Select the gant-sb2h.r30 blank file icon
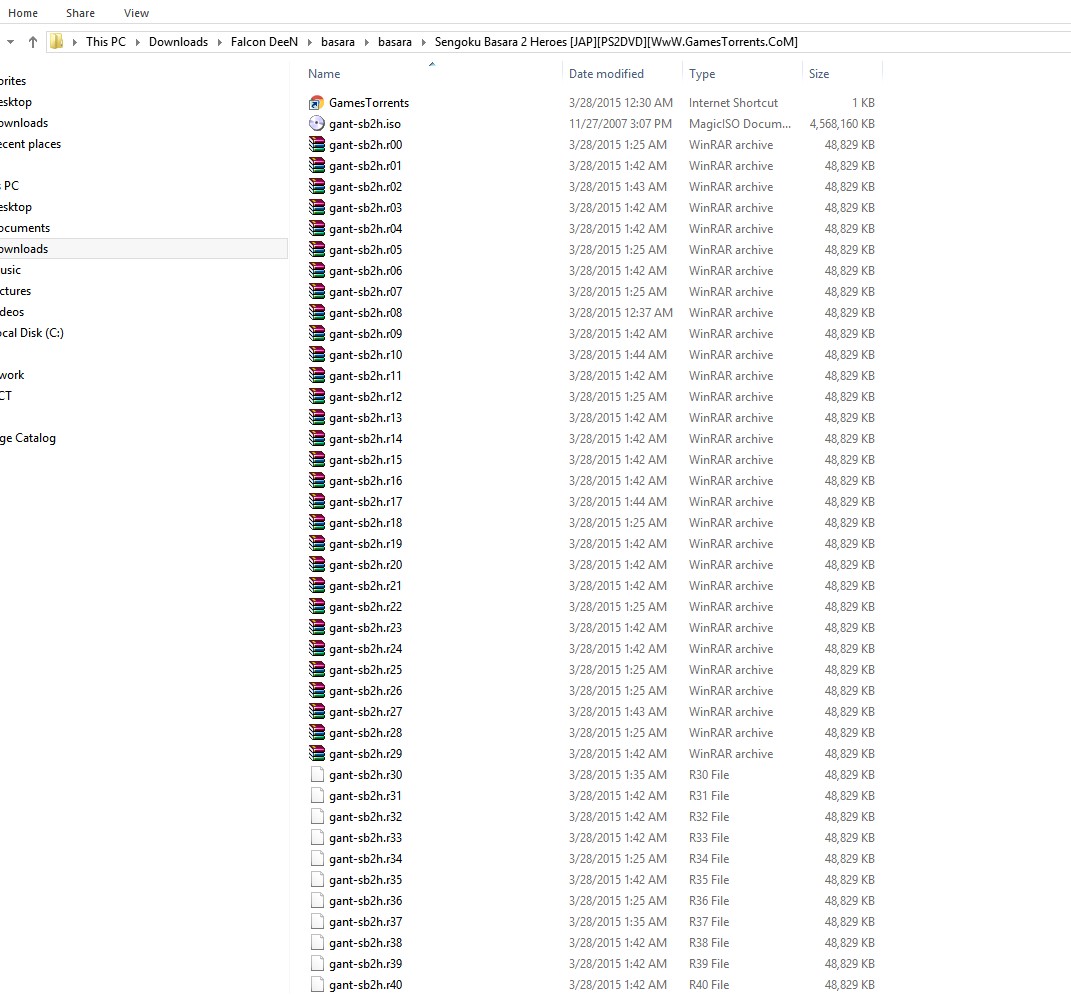Screen dimensions: 1071x996 tap(316, 775)
